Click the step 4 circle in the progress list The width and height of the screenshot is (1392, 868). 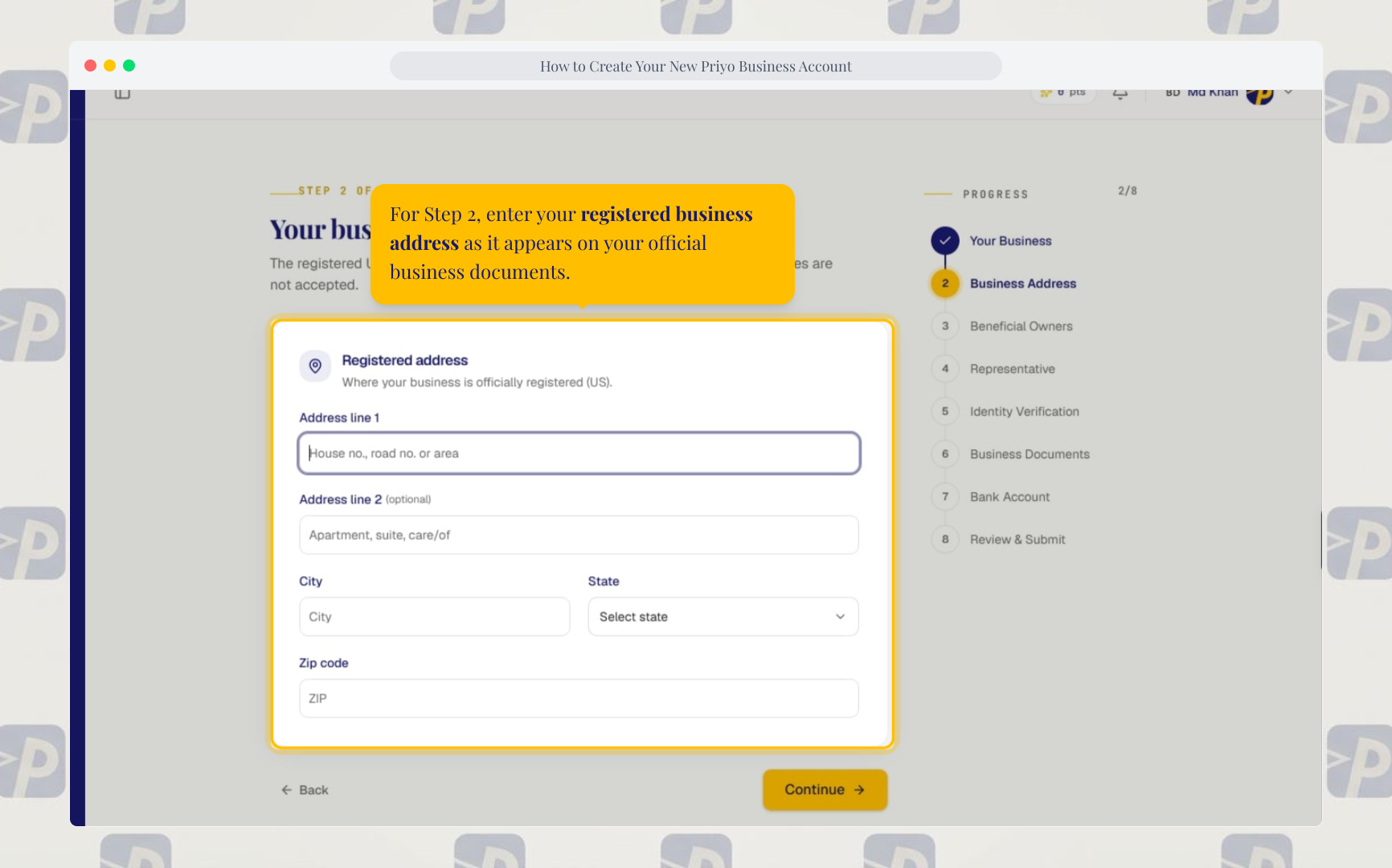945,368
